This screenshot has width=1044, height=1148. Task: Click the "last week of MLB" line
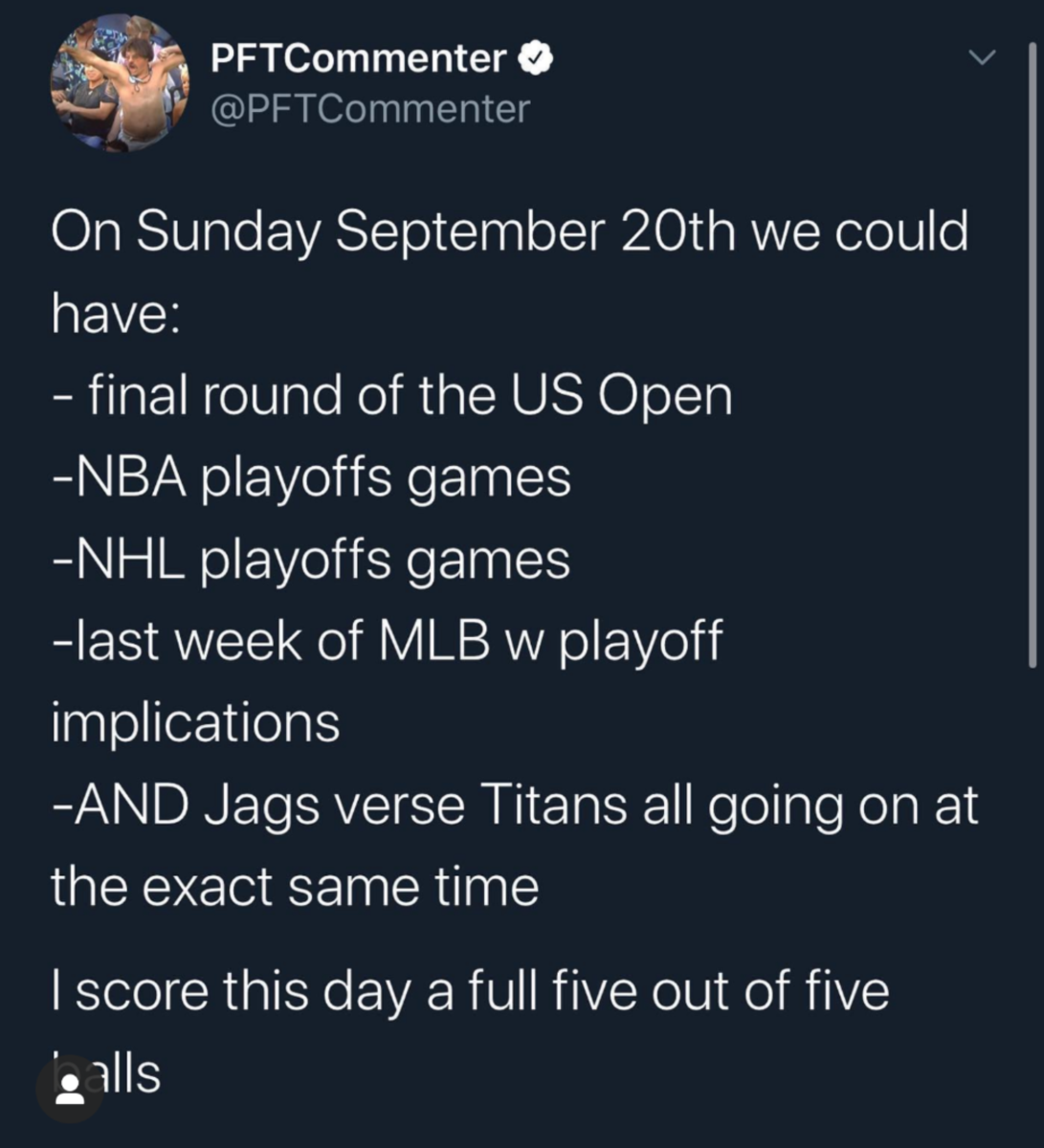tap(388, 640)
